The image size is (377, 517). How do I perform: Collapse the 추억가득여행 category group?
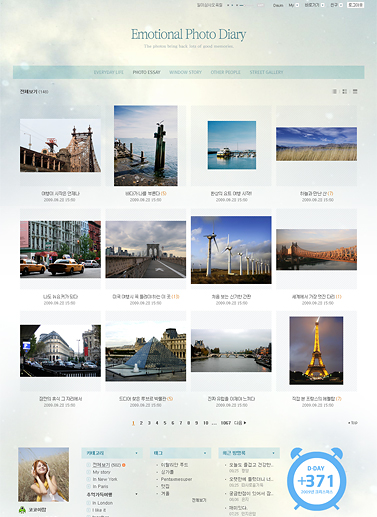coord(136,494)
